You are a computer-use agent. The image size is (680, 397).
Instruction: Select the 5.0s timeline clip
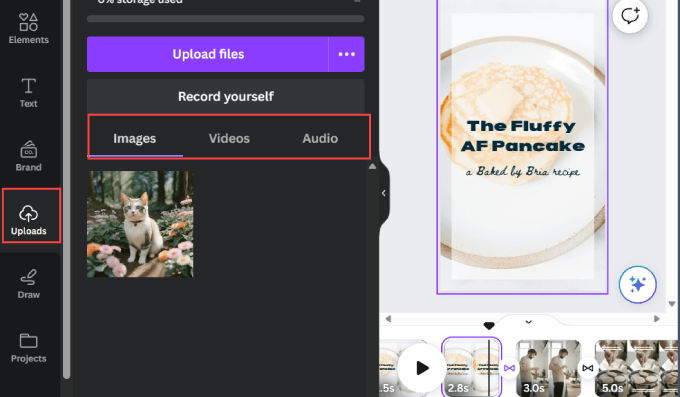(637, 368)
